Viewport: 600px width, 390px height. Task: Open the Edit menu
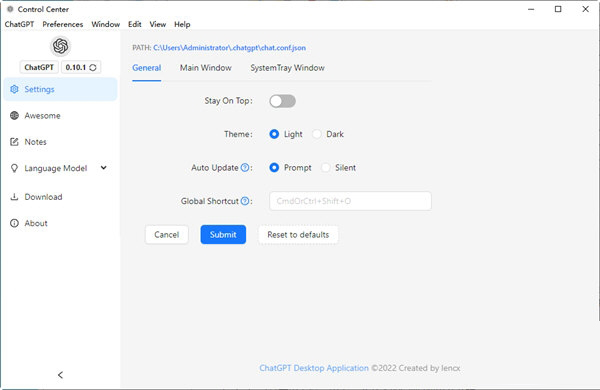(x=135, y=24)
